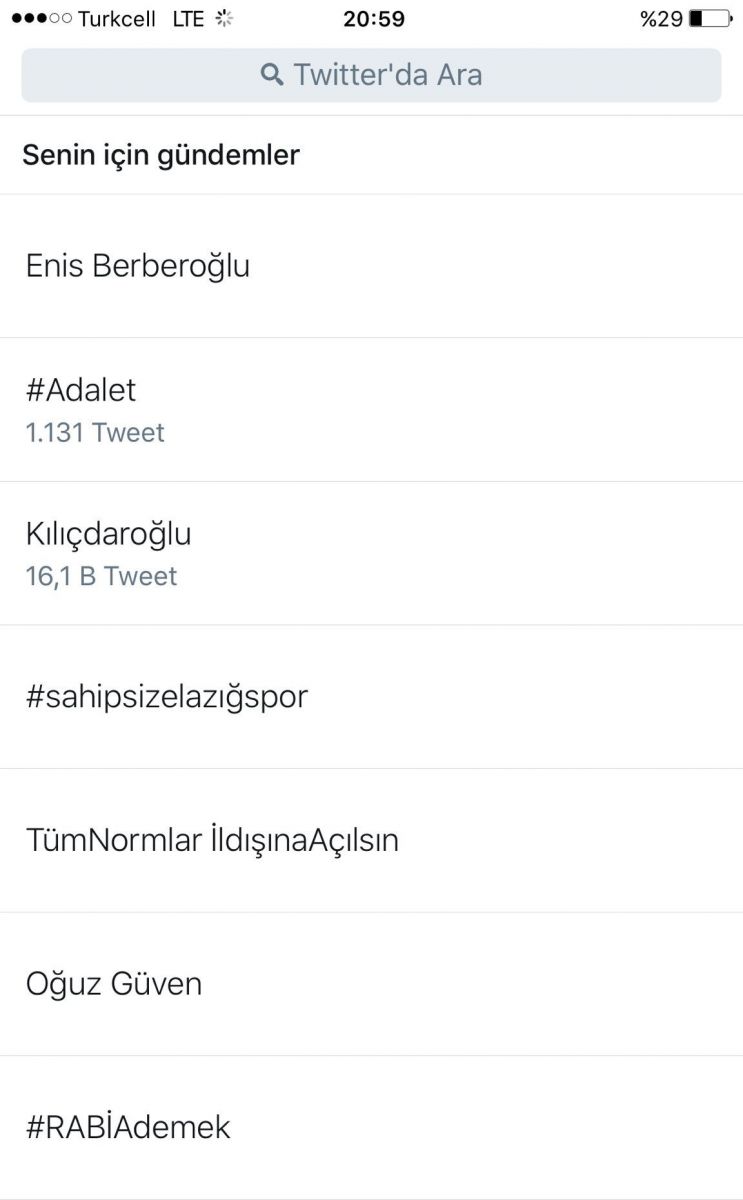
Task: Select the Kılıçdaroğlu trending topic
Action: tap(108, 534)
